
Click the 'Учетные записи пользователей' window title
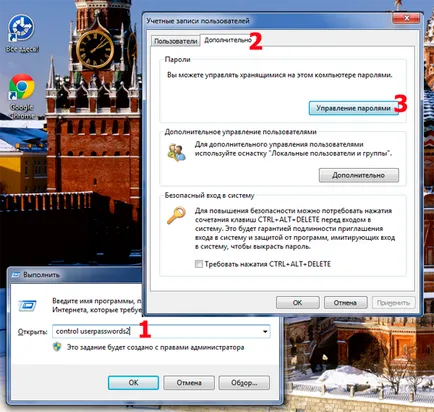(x=198, y=21)
